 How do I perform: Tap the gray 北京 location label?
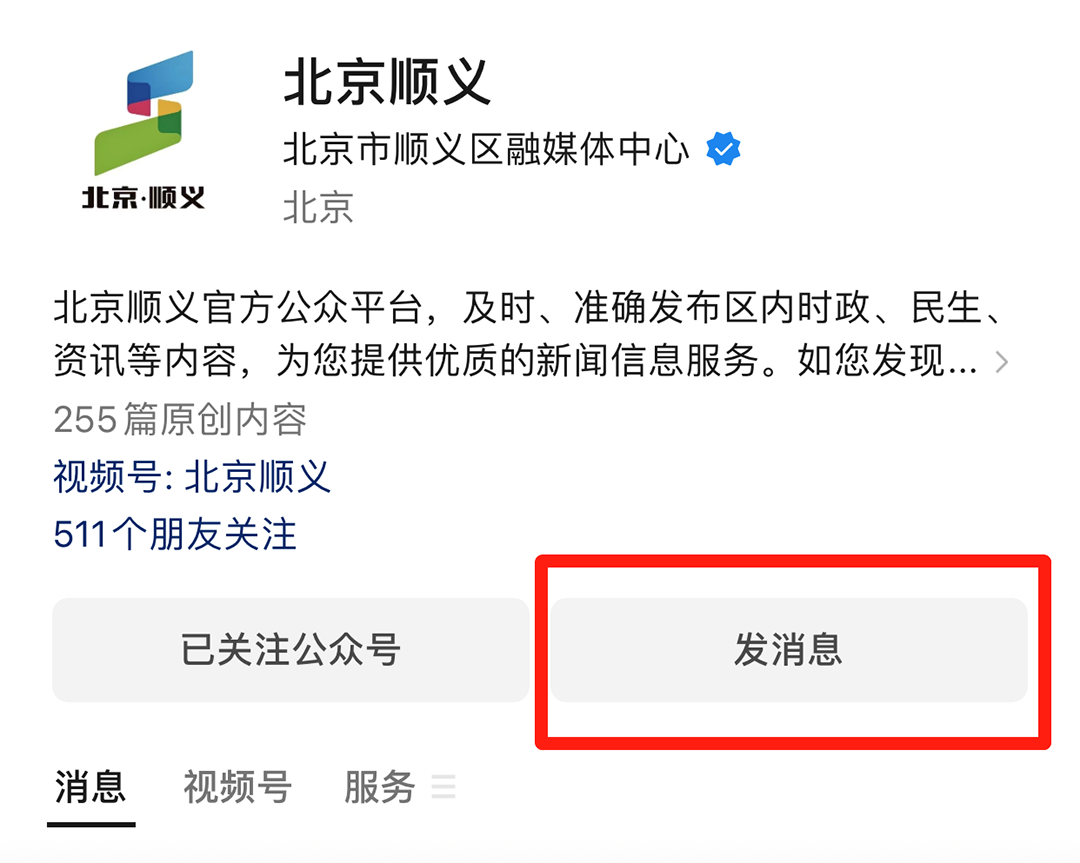point(318,207)
